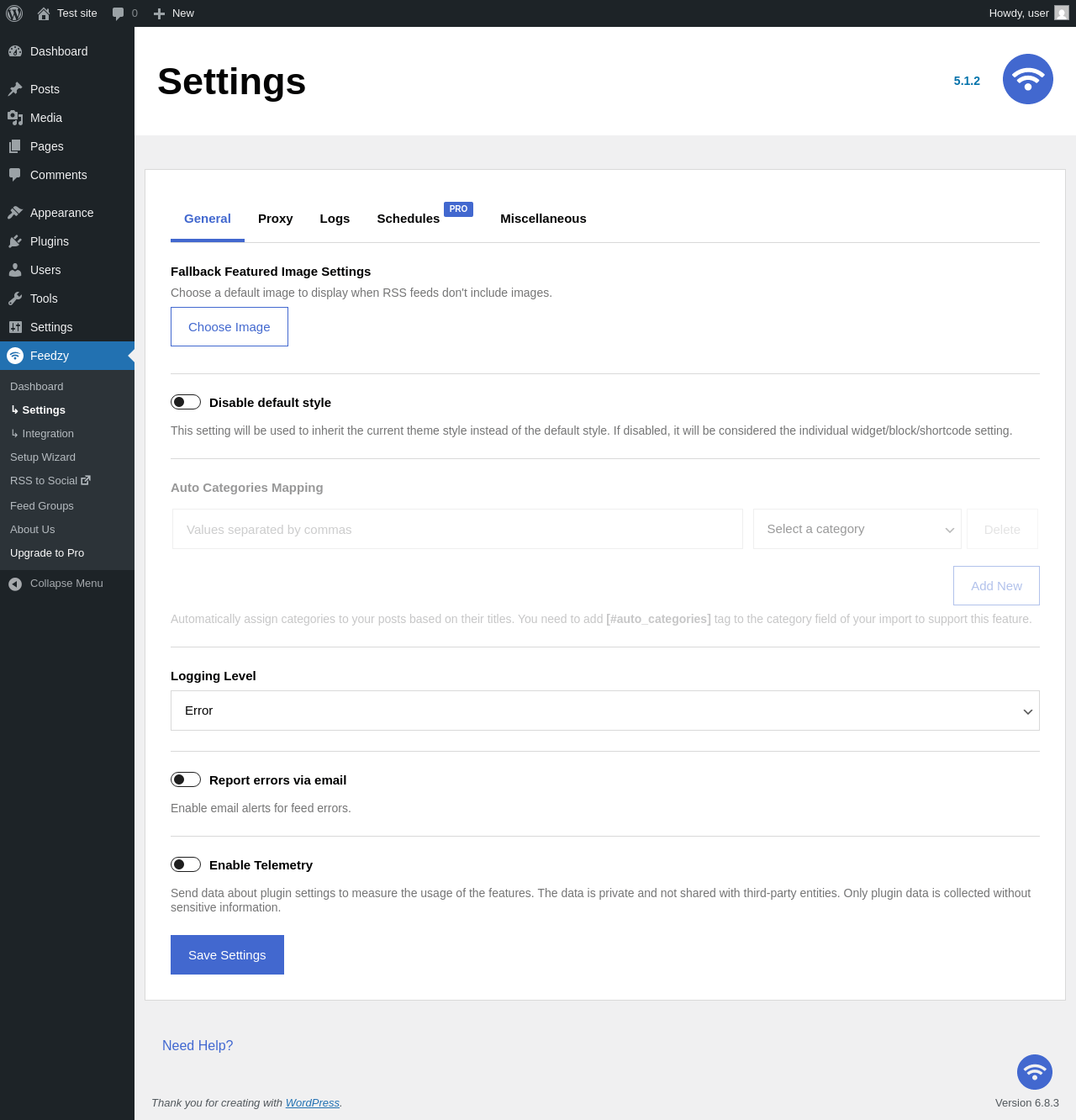Expand the Select a category dropdown
1076x1120 pixels.
pos(857,529)
